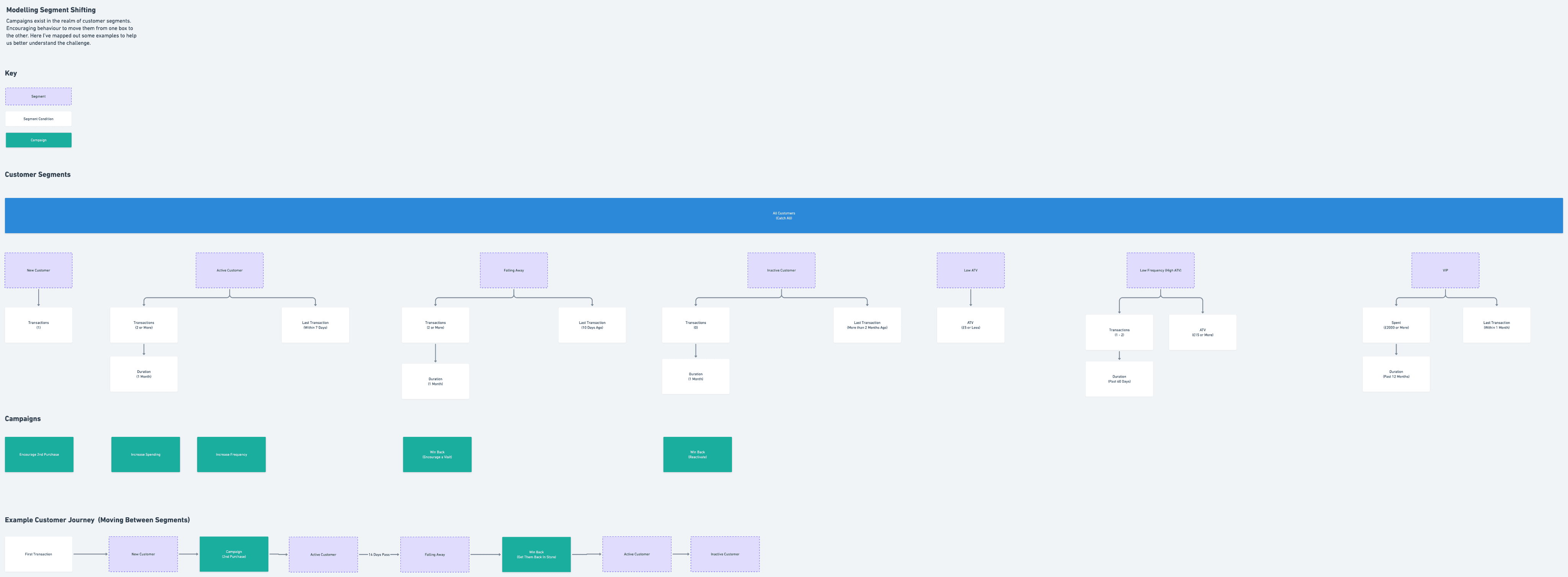Click the 14 Days Pass connector label
The width and height of the screenshot is (1568, 577).
[379, 554]
